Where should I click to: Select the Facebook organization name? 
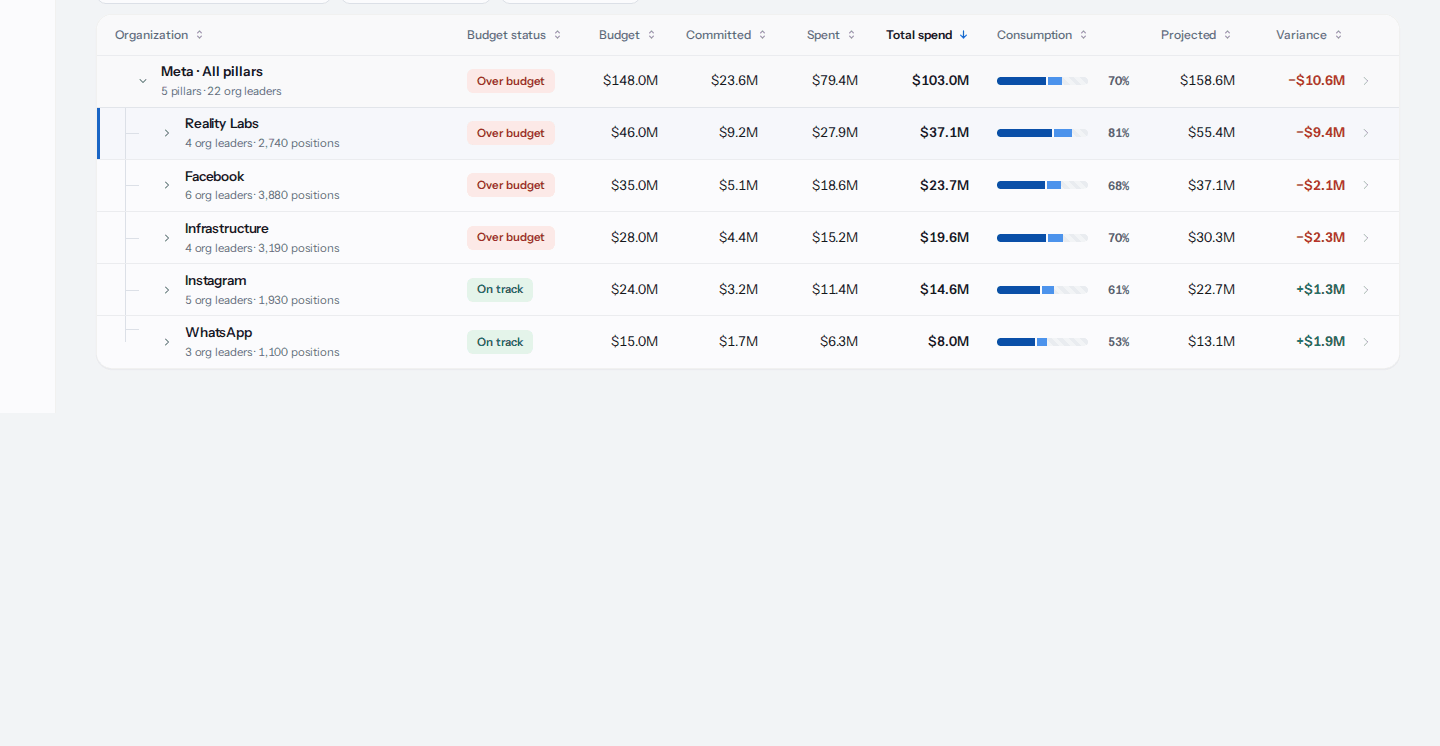click(215, 176)
